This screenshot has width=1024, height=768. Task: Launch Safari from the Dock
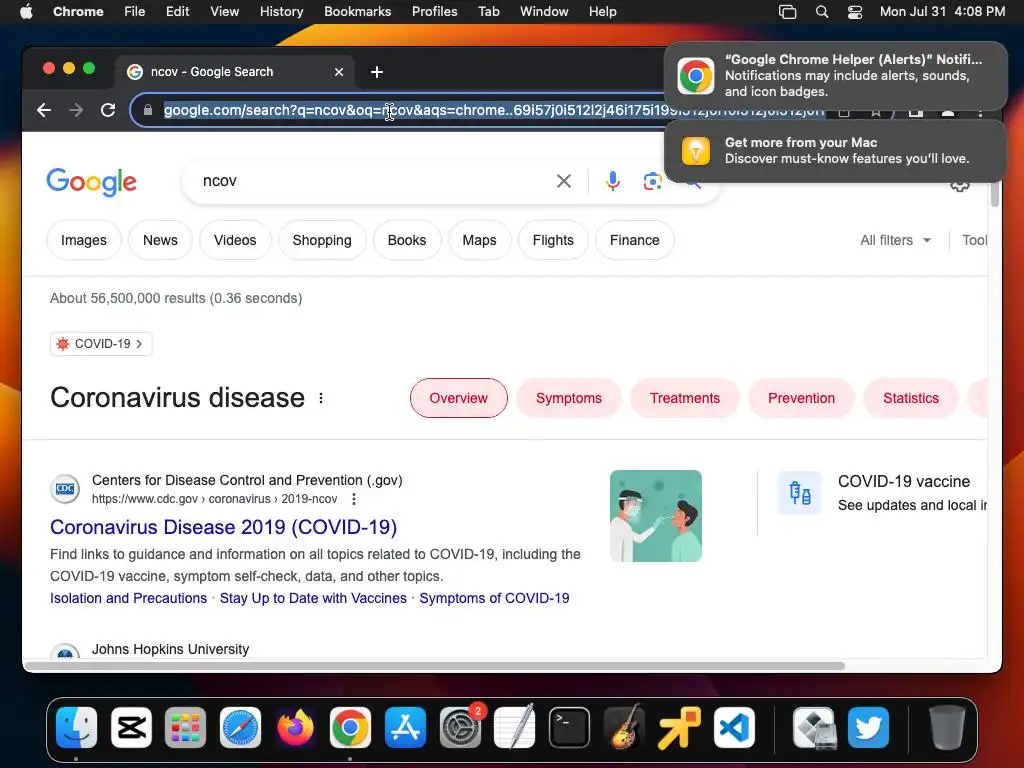coord(240,728)
